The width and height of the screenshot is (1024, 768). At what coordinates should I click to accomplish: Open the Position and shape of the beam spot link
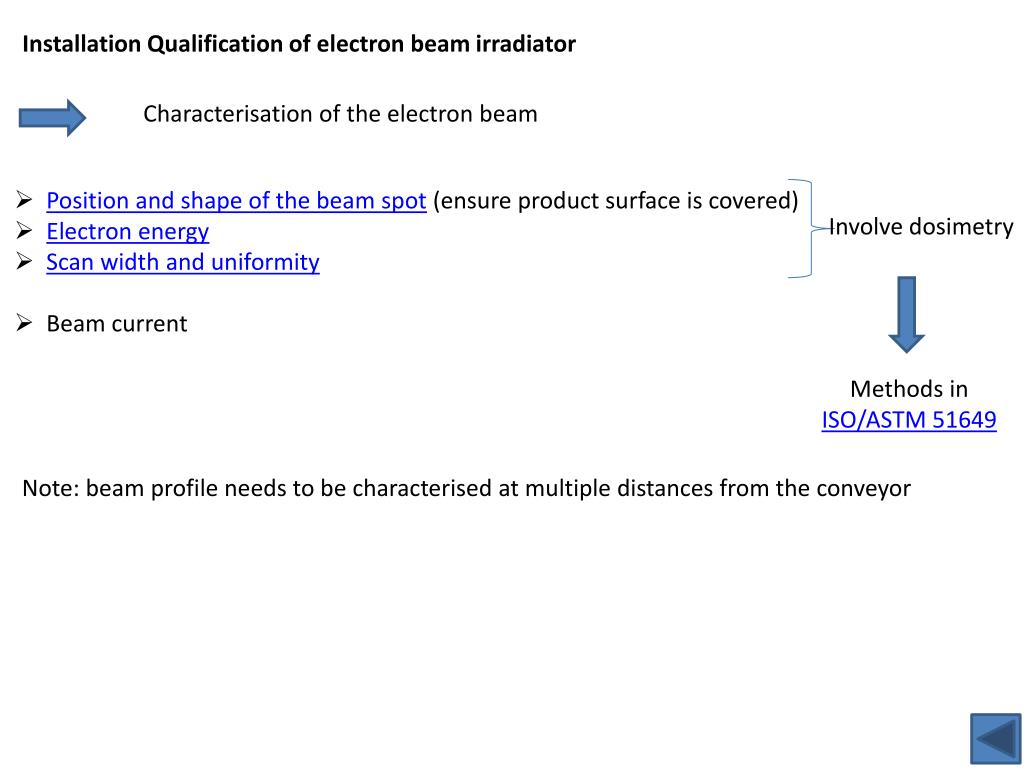(236, 200)
